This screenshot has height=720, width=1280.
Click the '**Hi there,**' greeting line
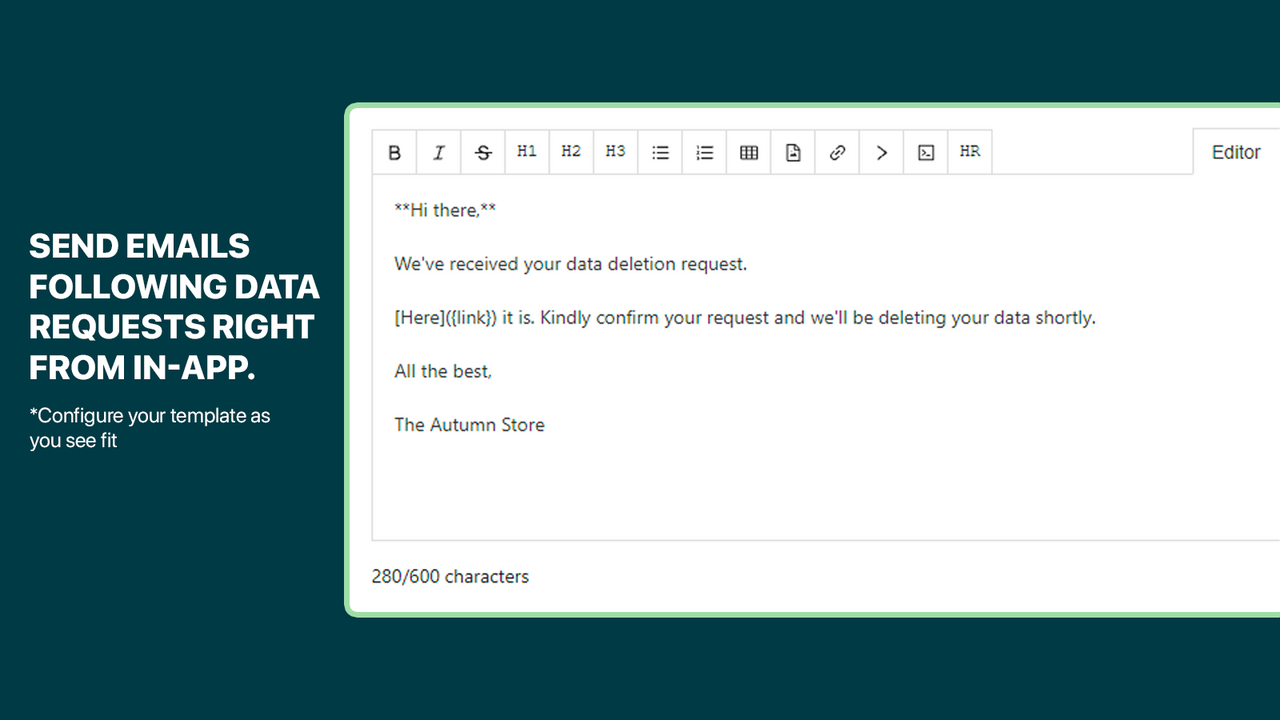click(445, 211)
